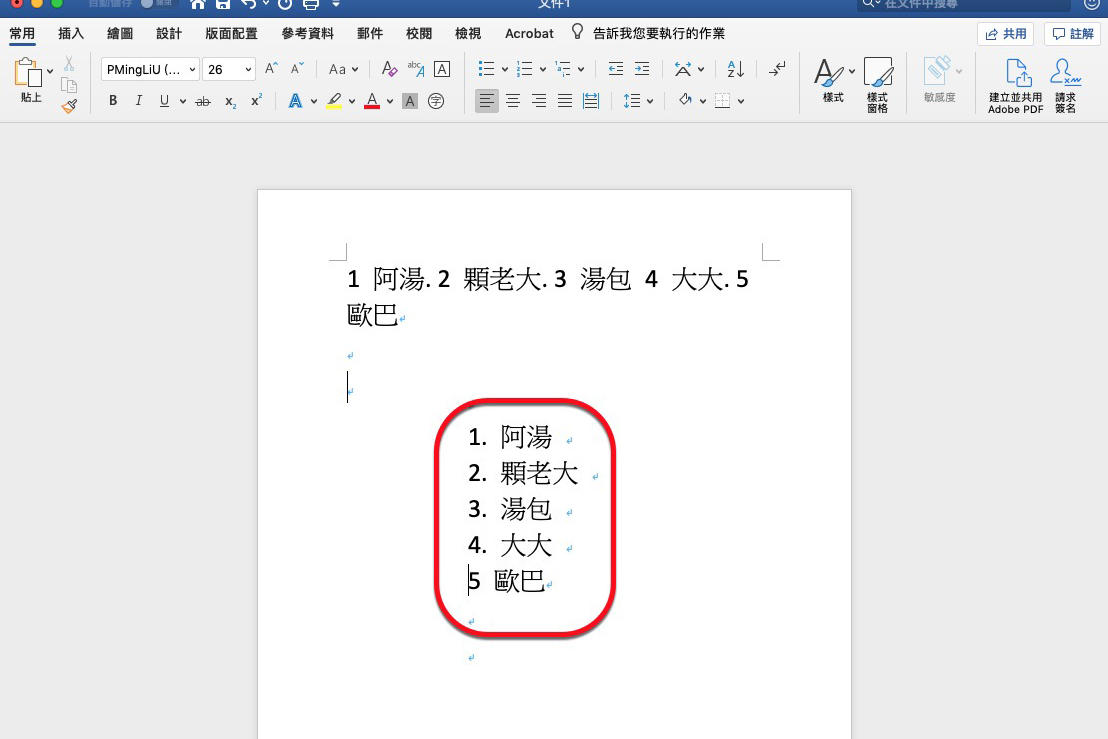Click the 註解 button
Screen dimensions: 1108x739
coord(1072,33)
